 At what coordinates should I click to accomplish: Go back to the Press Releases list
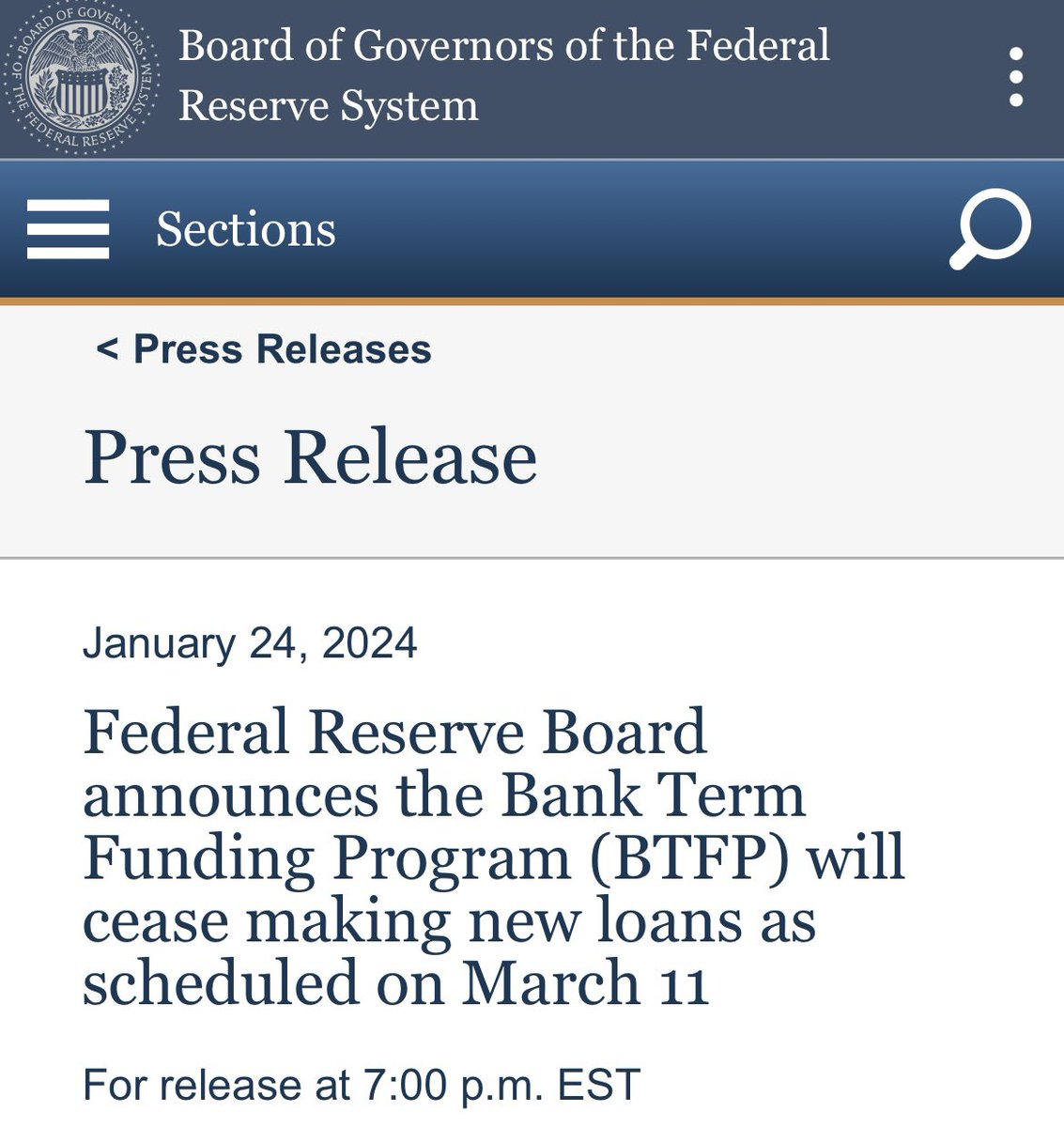[282, 349]
